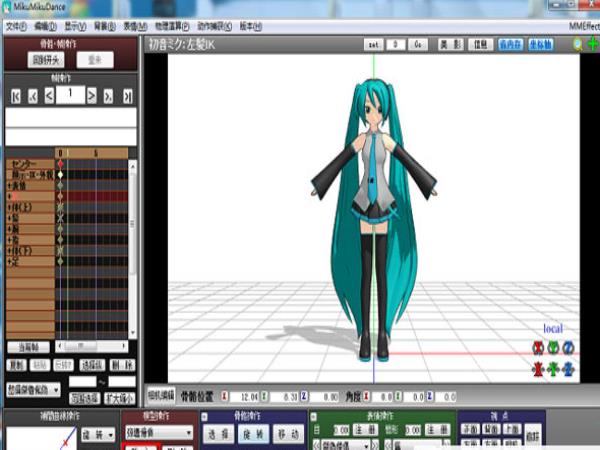Toggle the blue self-shadow button

point(510,45)
